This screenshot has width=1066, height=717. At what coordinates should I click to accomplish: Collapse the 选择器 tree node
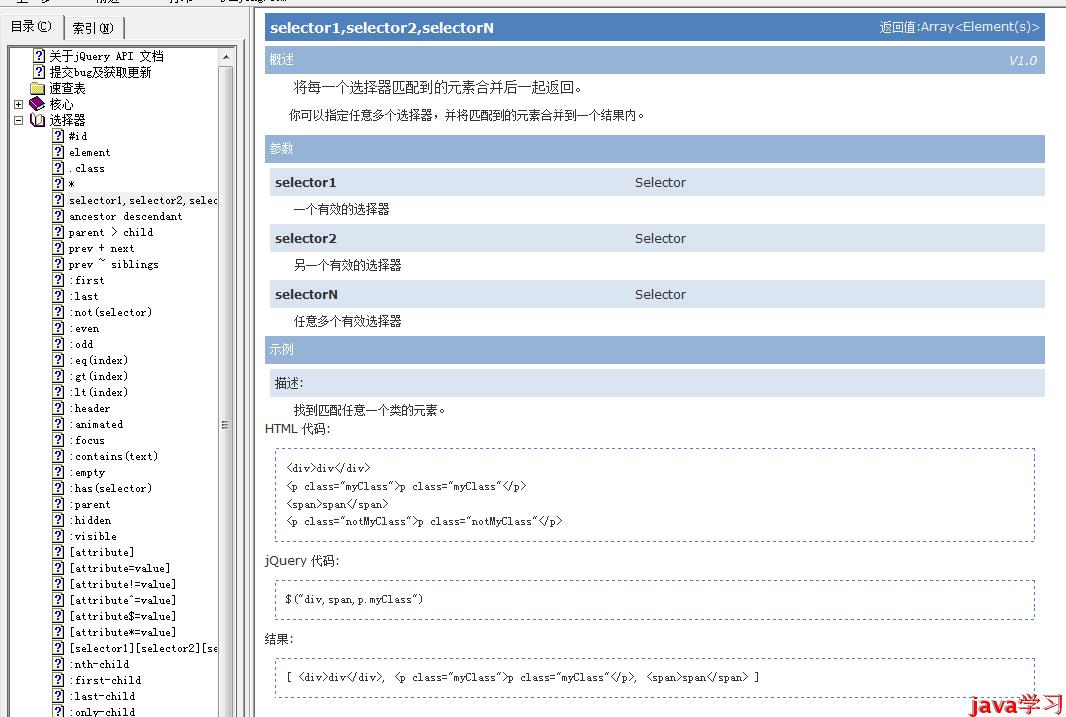pyautogui.click(x=18, y=120)
